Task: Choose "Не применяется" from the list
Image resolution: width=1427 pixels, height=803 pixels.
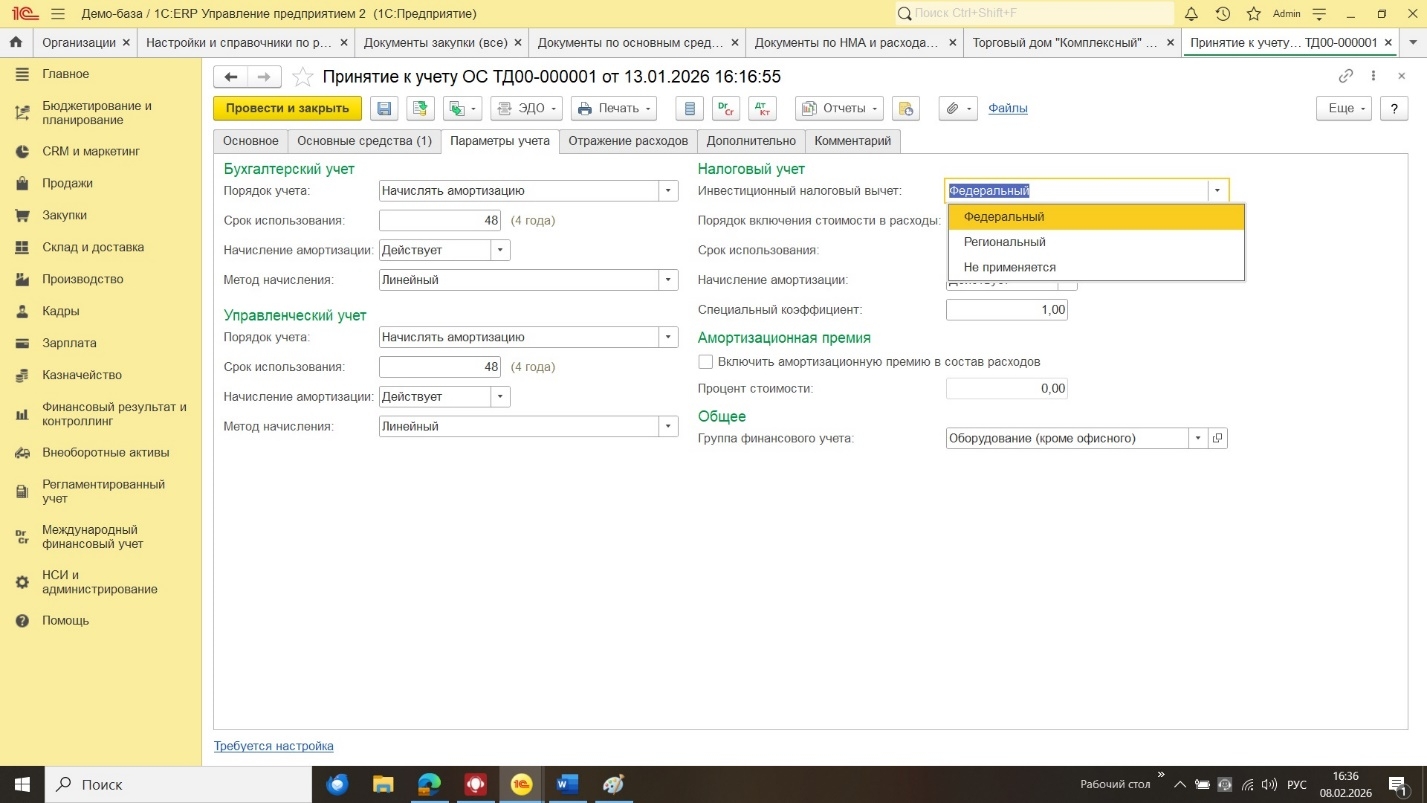Action: (1009, 267)
